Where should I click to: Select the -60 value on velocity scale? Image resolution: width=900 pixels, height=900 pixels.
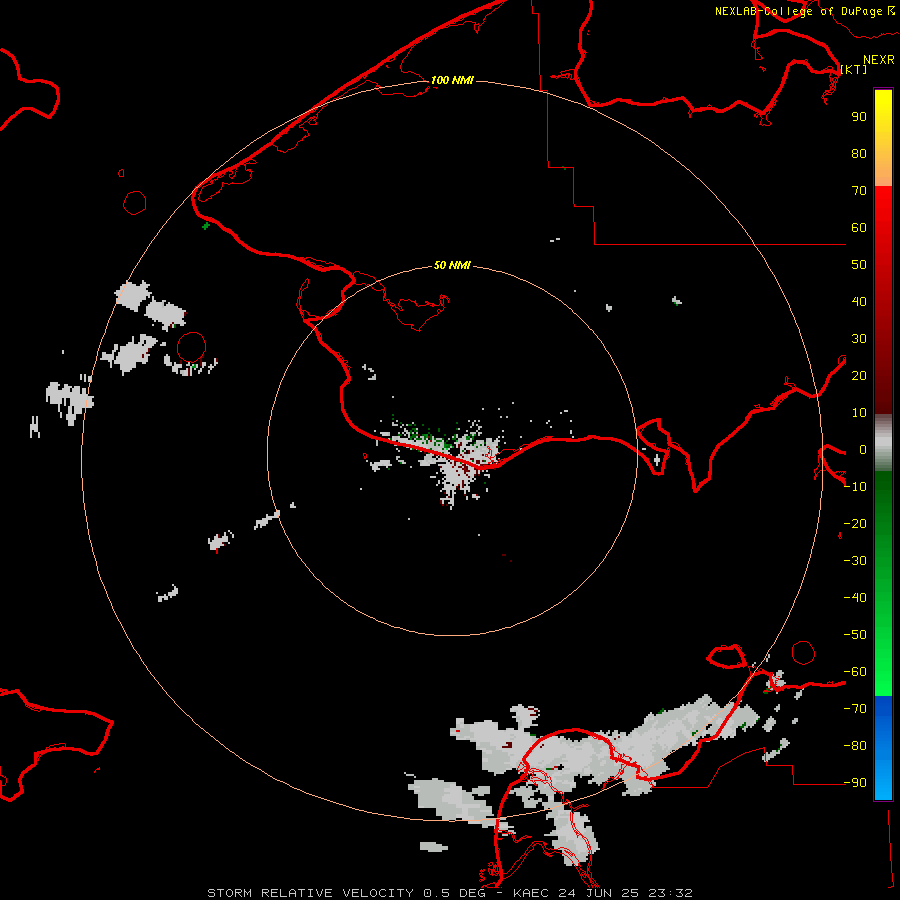855,672
